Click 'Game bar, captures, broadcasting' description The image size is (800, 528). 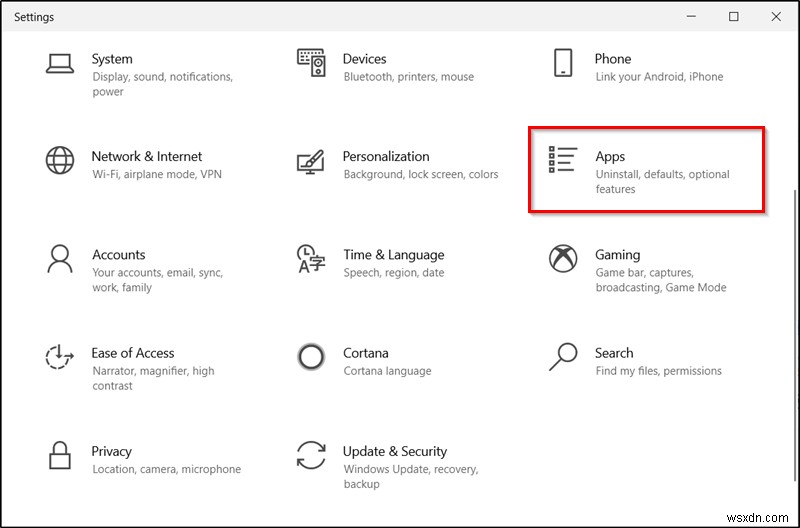(661, 280)
